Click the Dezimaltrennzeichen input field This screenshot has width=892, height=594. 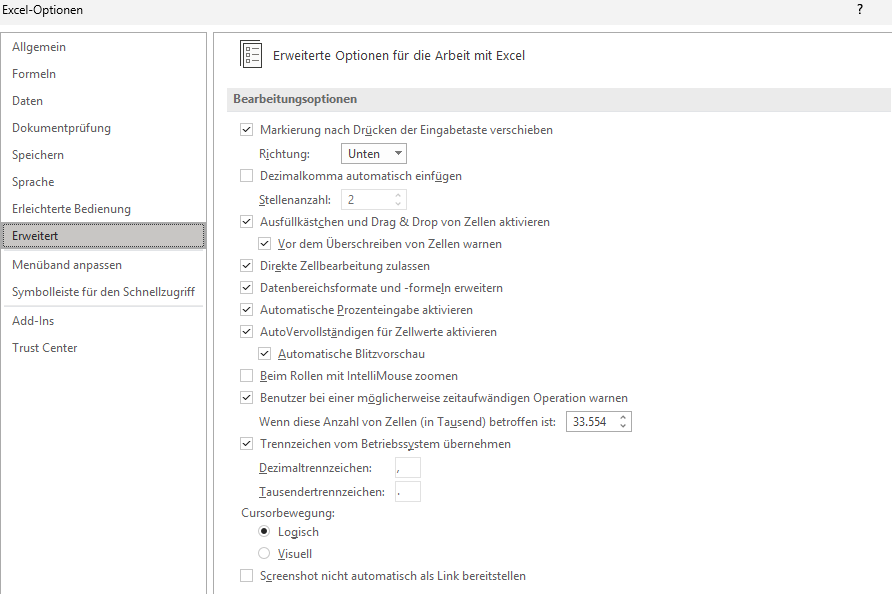coord(408,468)
